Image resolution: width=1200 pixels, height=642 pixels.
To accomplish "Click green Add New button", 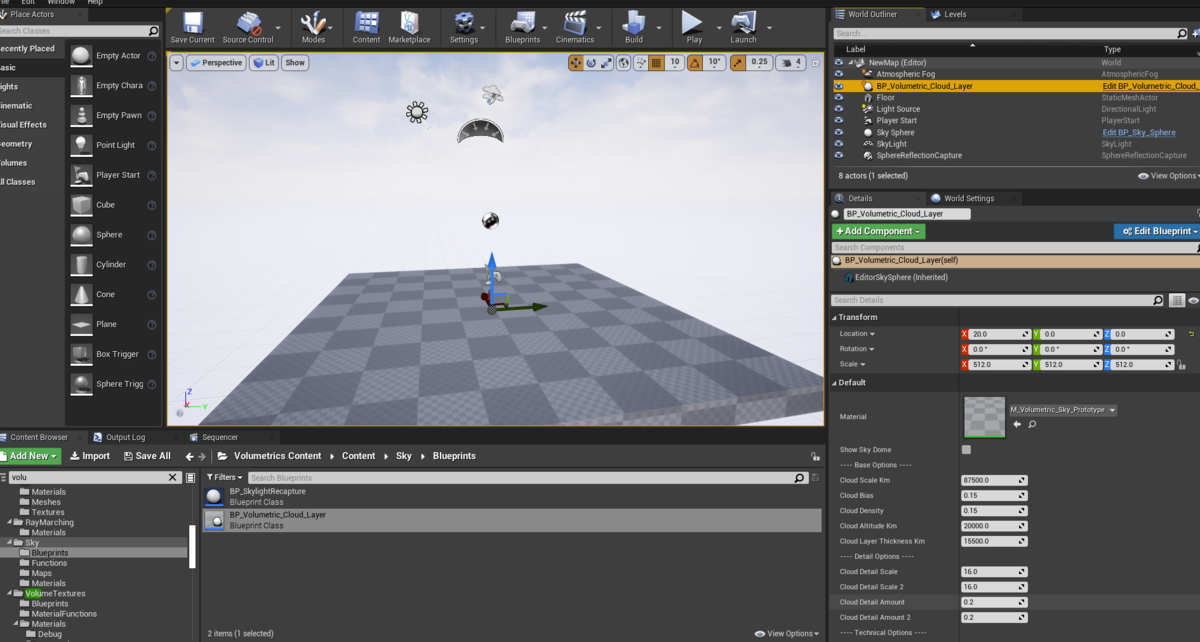I will pos(29,456).
